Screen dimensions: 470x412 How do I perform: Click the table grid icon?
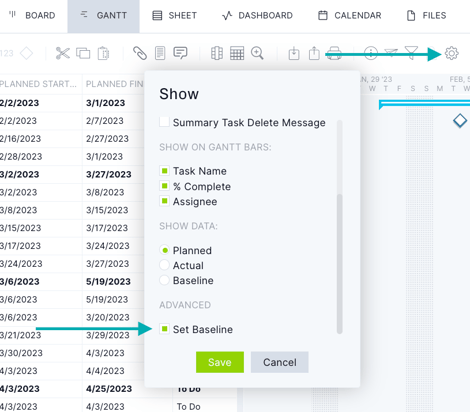237,53
